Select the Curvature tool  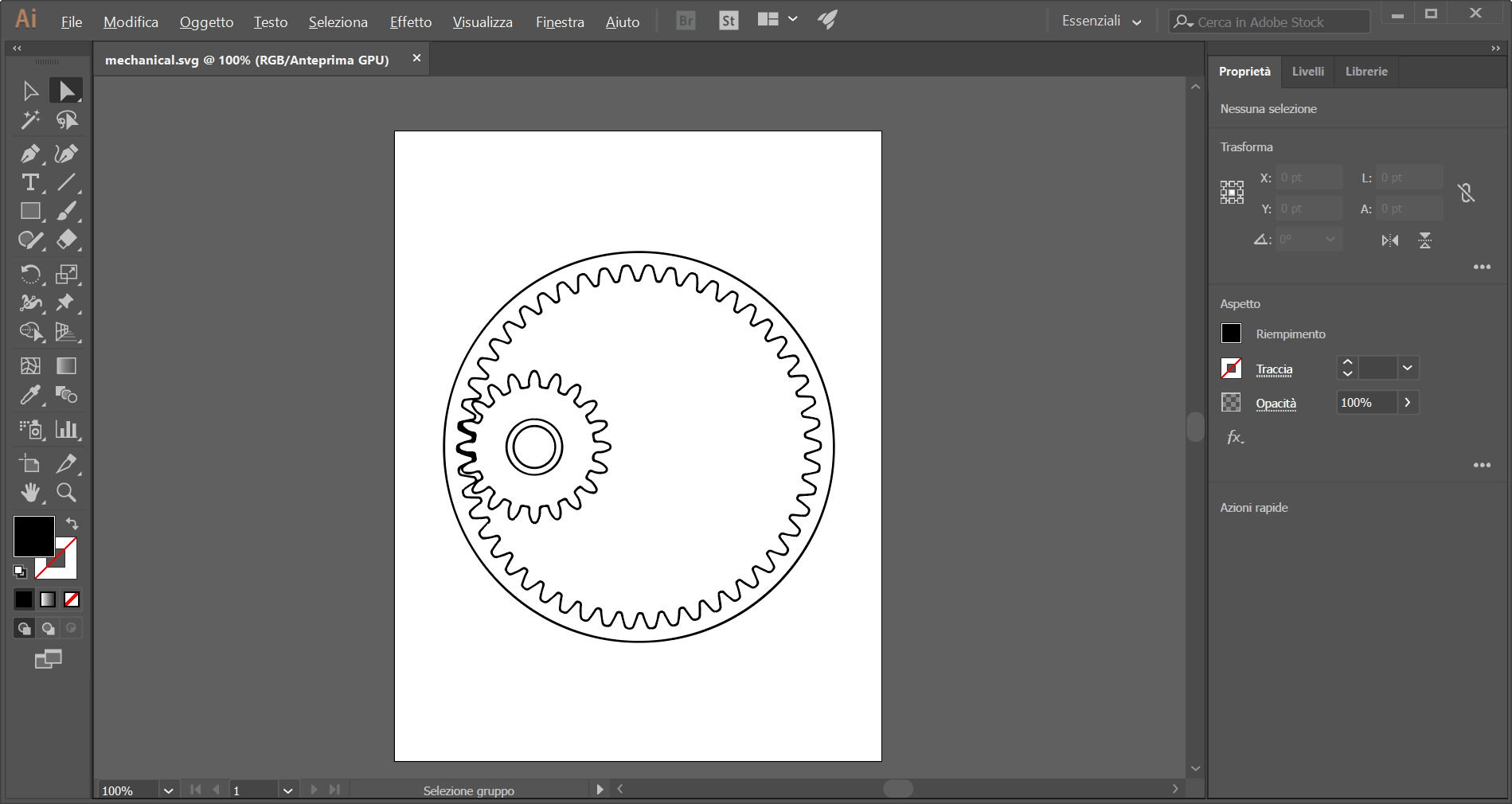pos(67,154)
